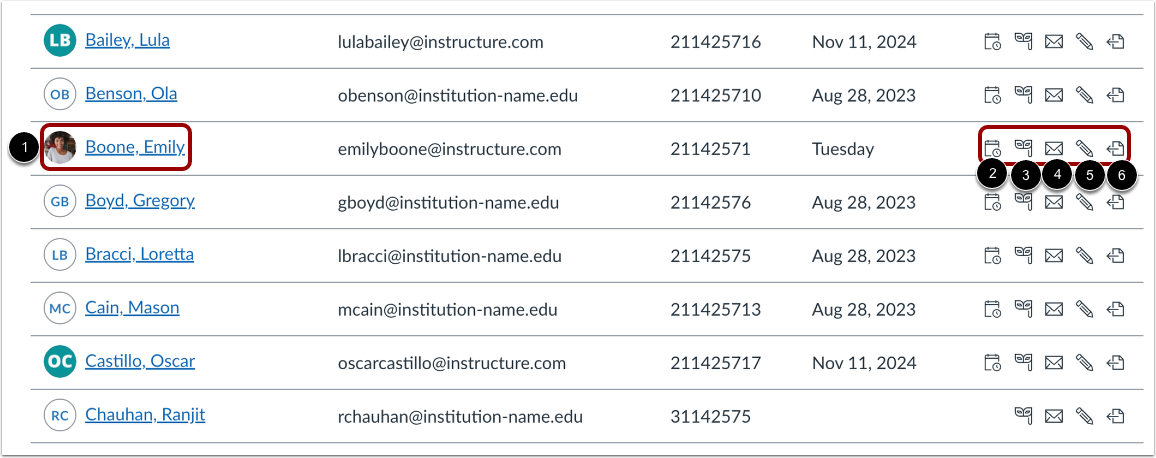The width and height of the screenshot is (1156, 458).
Task: Open Ranjit Chauhan's user profile link
Action: click(x=145, y=415)
